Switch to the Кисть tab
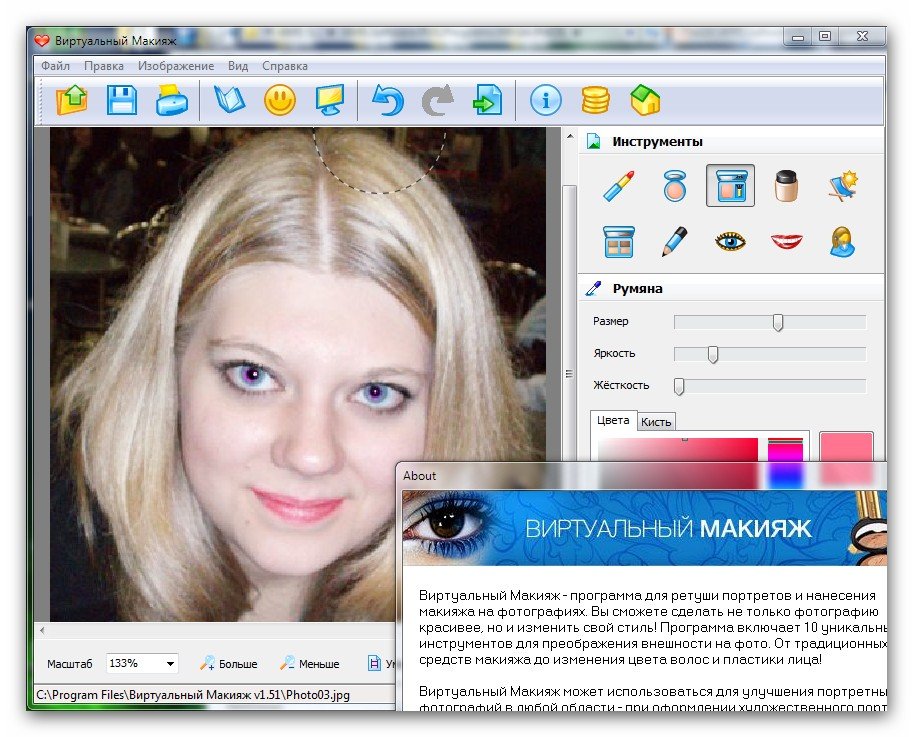 656,421
